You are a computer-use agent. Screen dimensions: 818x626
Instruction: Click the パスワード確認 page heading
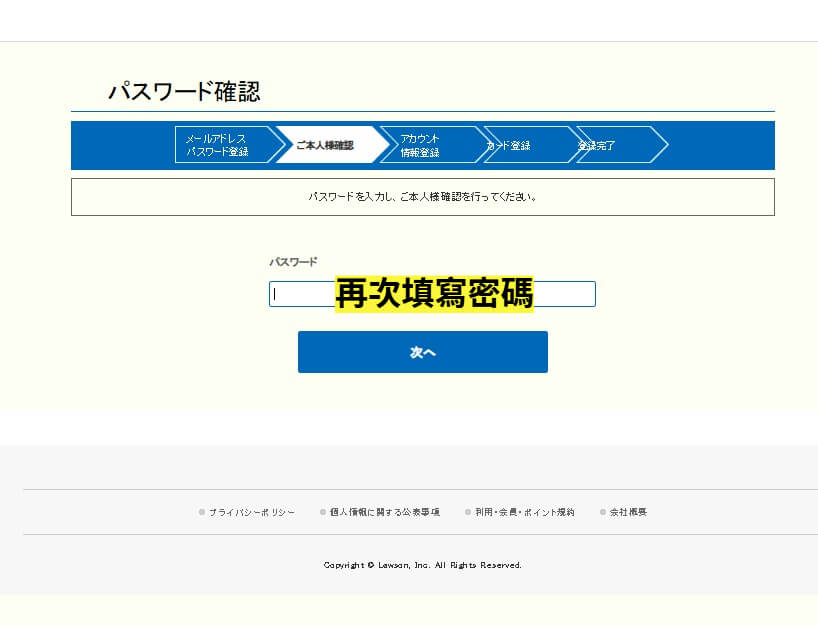[184, 90]
